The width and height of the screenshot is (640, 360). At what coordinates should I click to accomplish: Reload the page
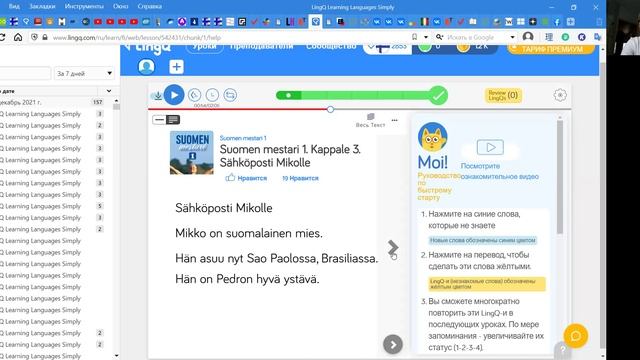point(2,37)
